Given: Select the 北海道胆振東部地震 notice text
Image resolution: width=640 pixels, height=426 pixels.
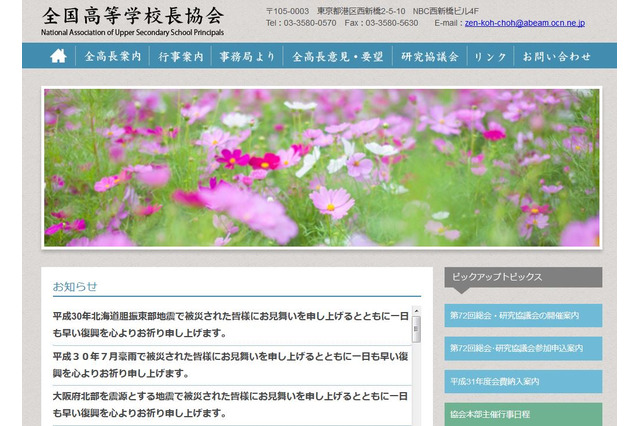Looking at the screenshot, I should (x=231, y=324).
